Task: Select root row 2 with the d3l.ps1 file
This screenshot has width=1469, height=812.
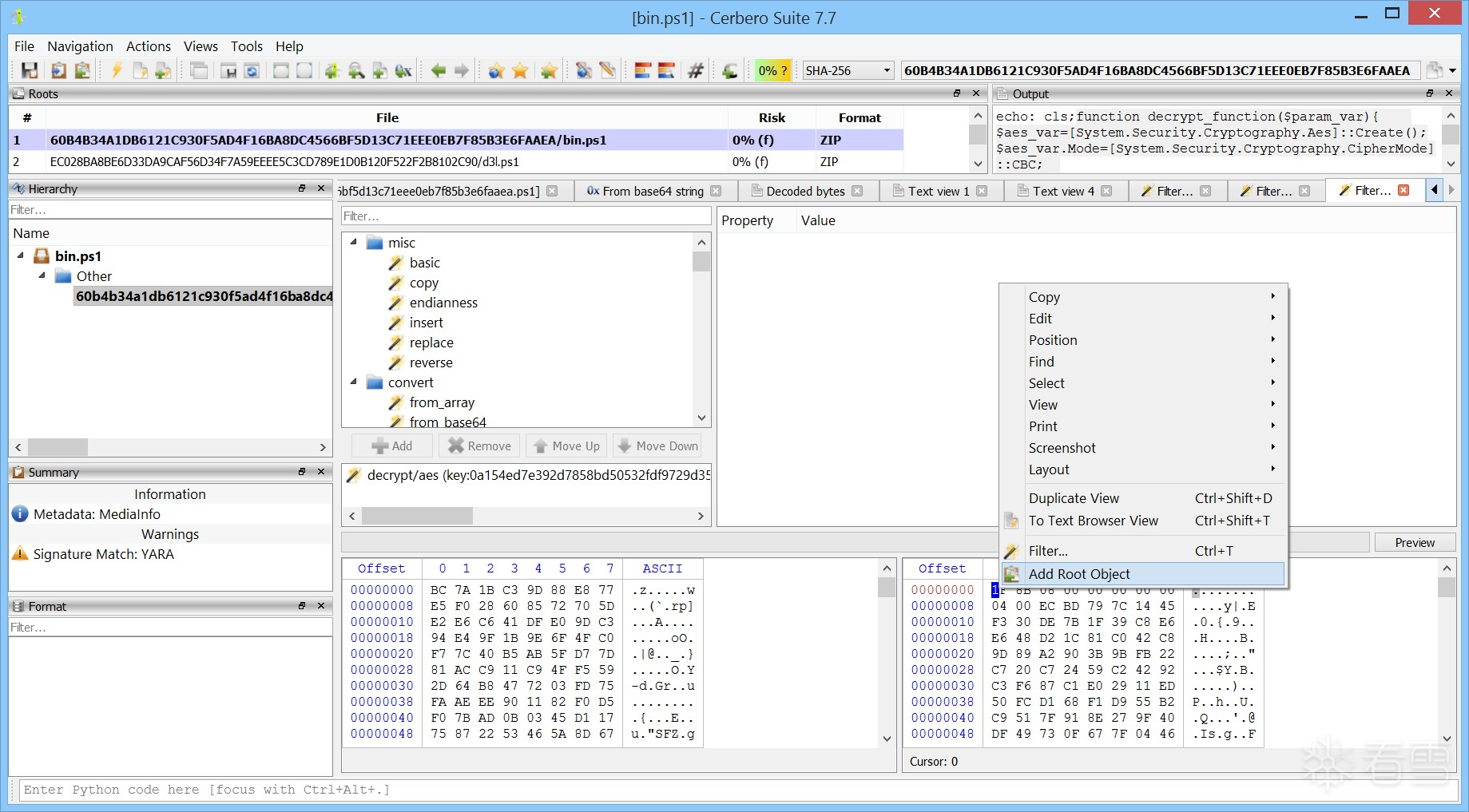Action: 456,161
